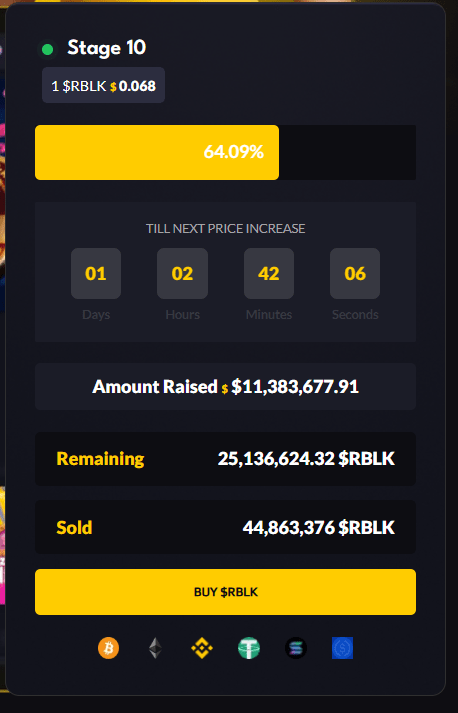Click the Days countdown box showing 01

pos(96,274)
